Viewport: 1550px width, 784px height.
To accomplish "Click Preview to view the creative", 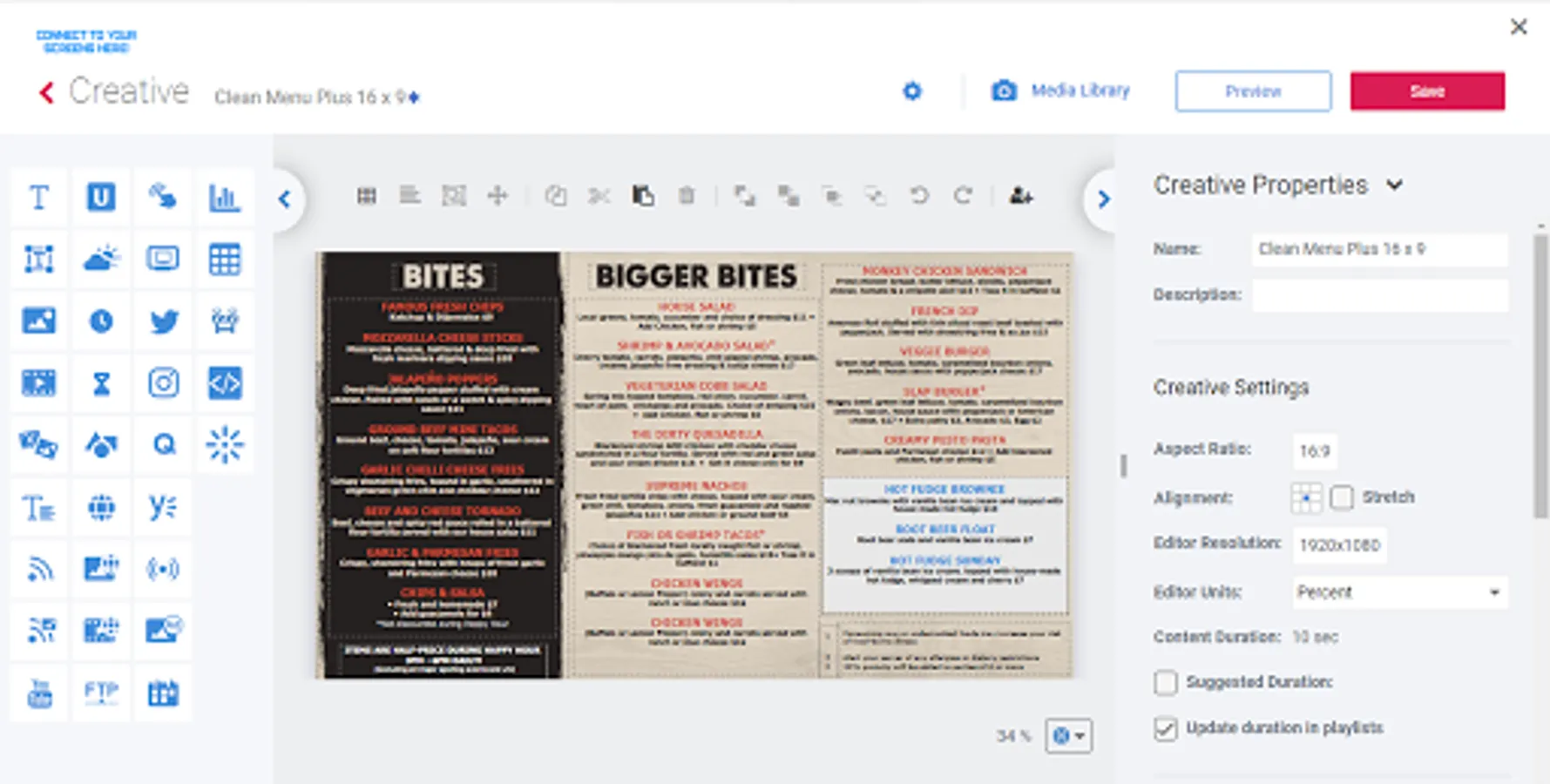I will point(1253,91).
